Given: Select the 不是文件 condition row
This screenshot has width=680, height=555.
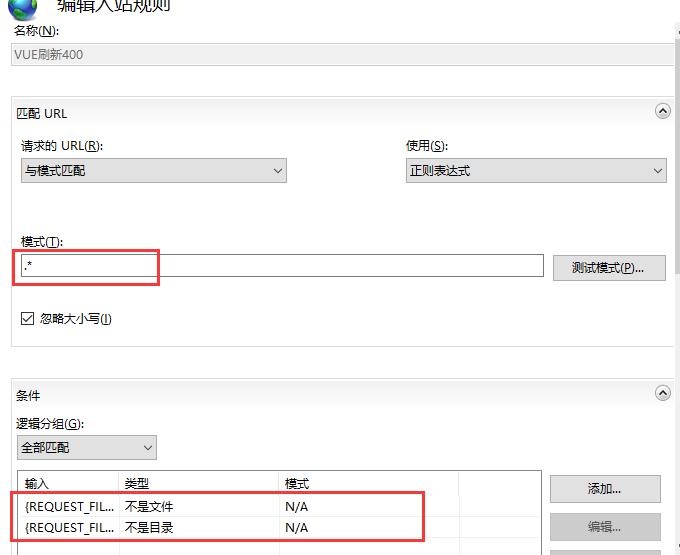Looking at the screenshot, I should coord(279,506).
